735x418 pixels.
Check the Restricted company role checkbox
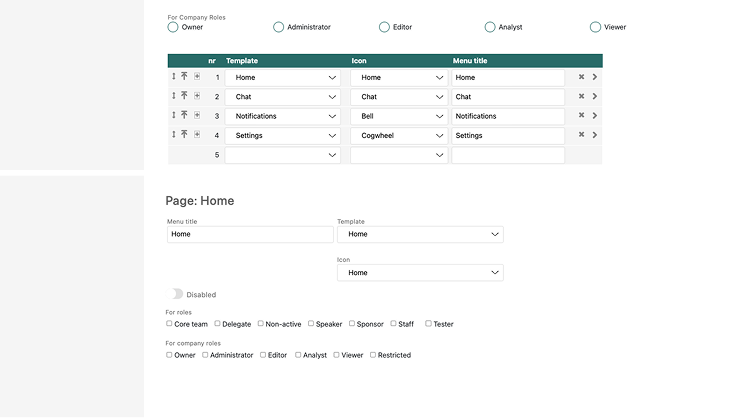click(x=373, y=355)
